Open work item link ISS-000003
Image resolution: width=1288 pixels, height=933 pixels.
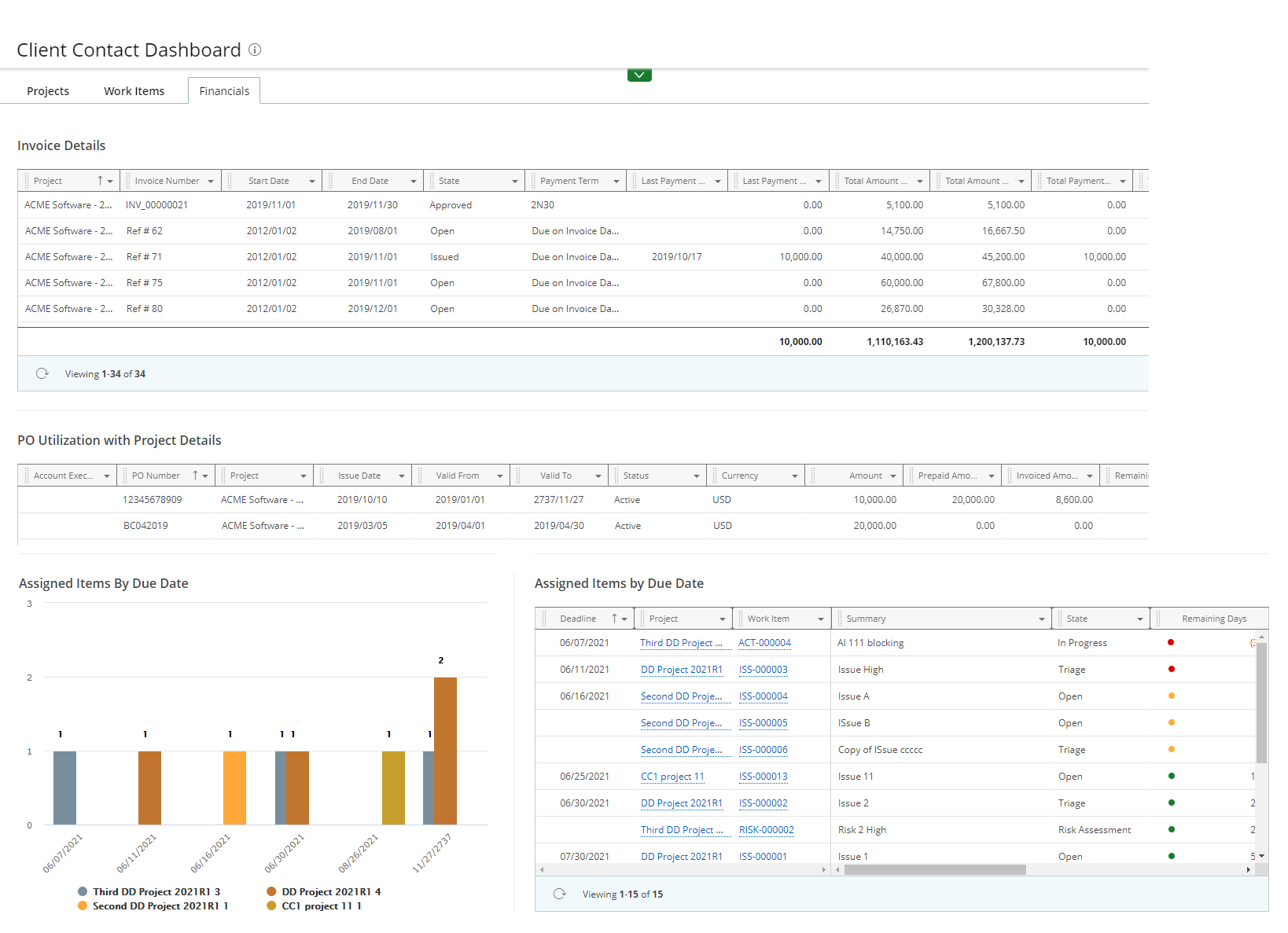coord(763,670)
